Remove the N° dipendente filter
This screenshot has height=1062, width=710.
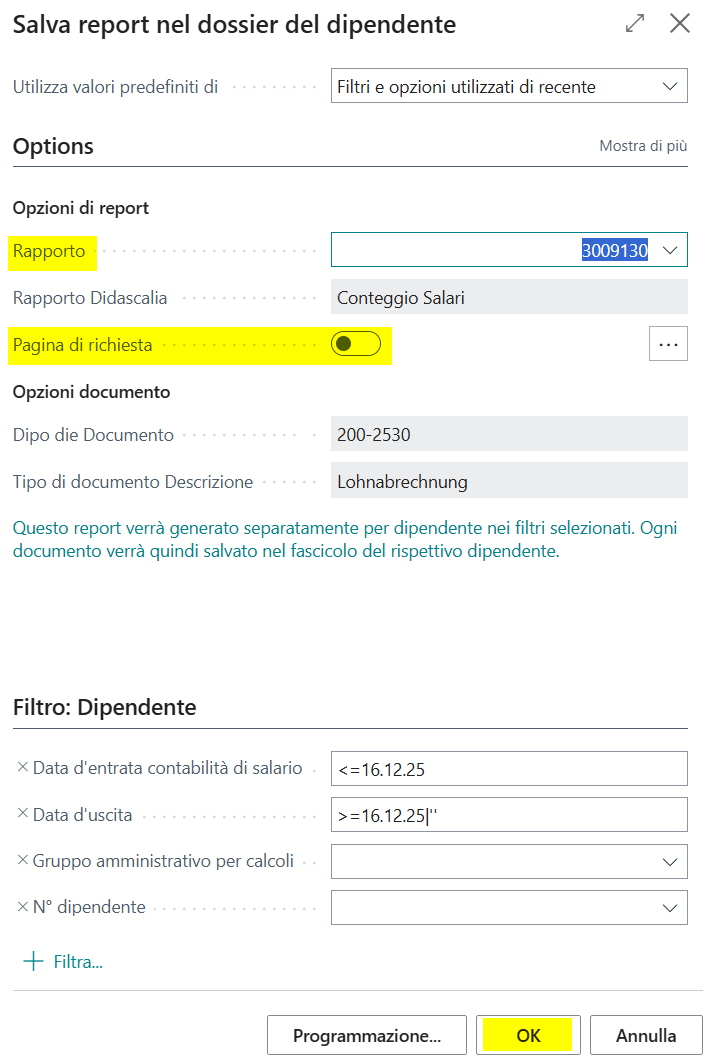point(23,907)
